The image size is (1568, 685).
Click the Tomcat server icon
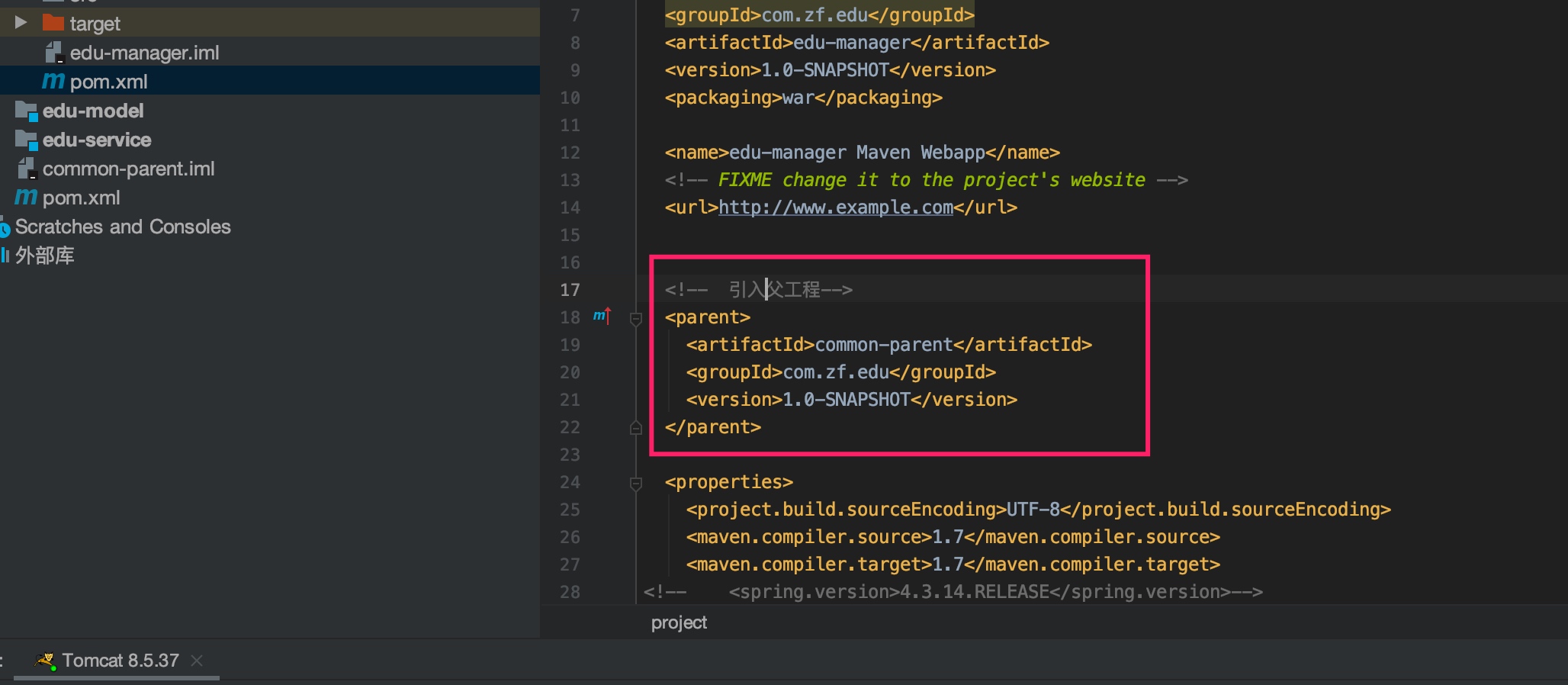[x=46, y=661]
